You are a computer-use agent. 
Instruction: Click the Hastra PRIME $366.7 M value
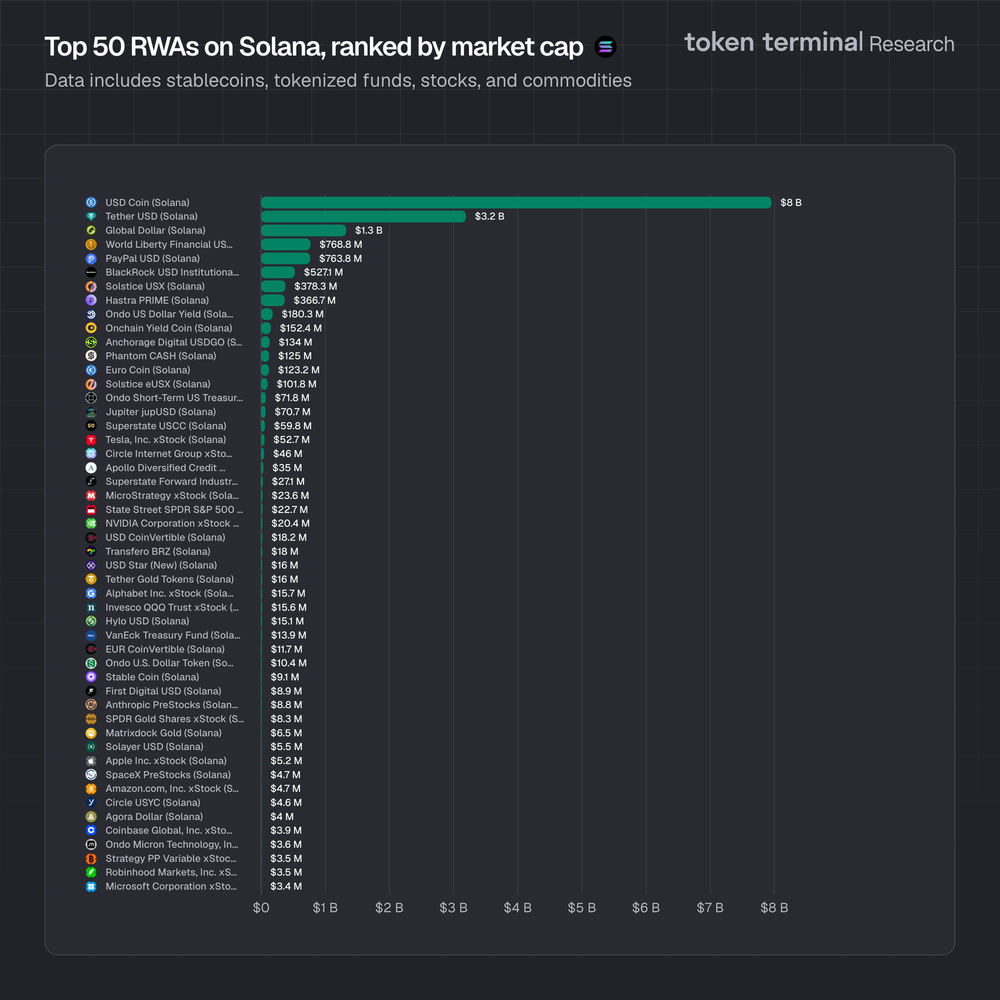(315, 300)
